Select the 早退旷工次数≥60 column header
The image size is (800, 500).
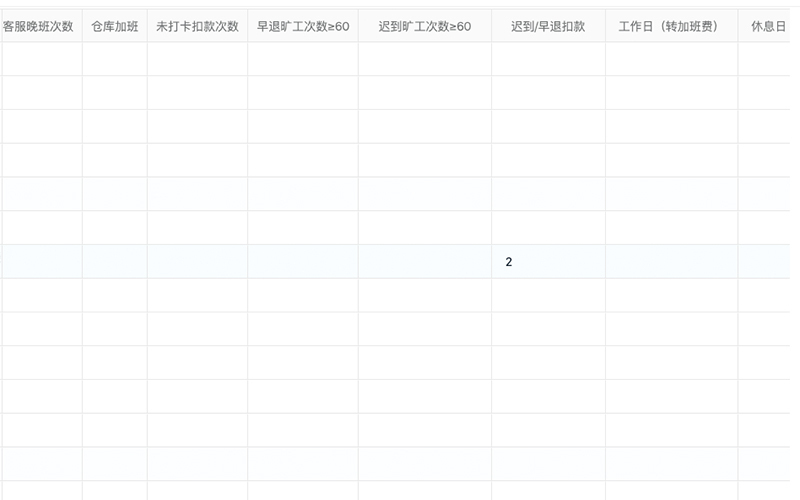click(x=303, y=26)
